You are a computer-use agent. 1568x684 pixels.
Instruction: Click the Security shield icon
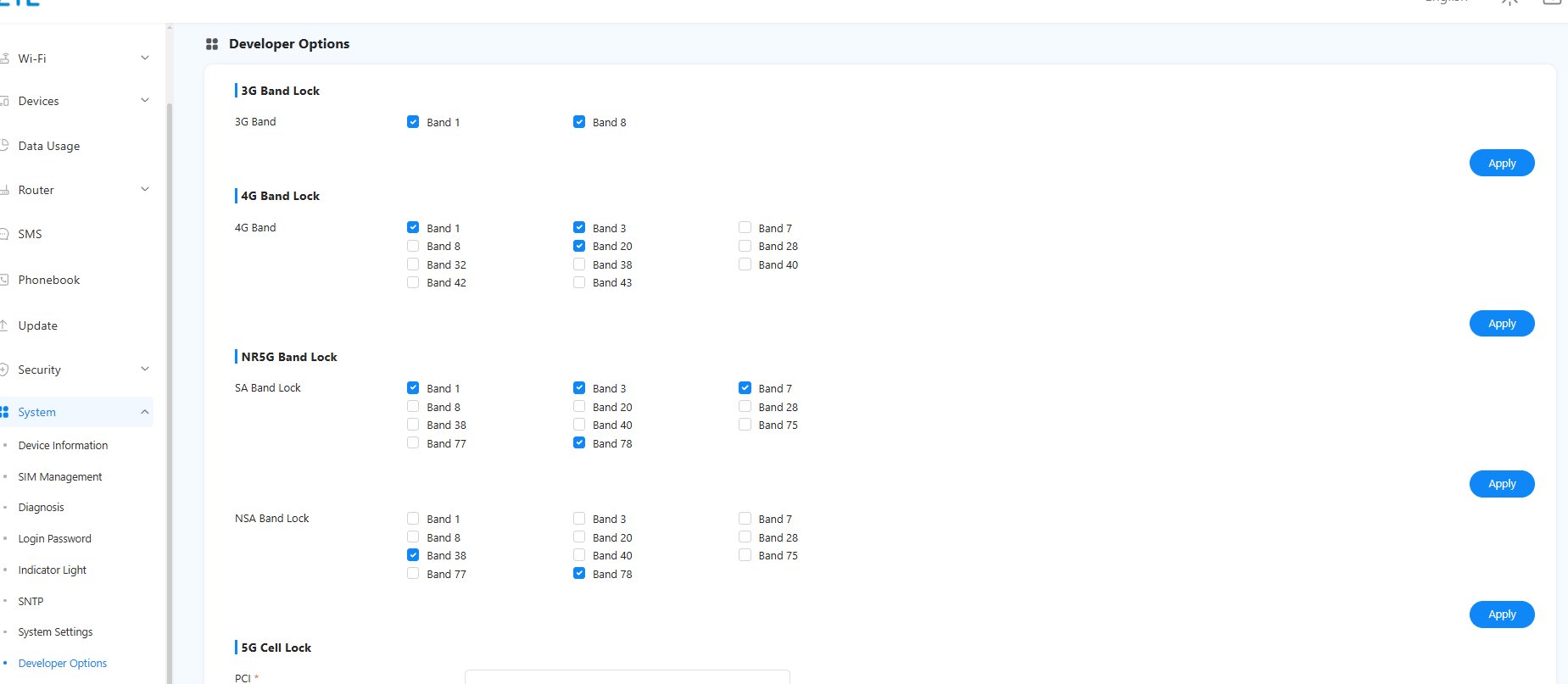[x=4, y=370]
